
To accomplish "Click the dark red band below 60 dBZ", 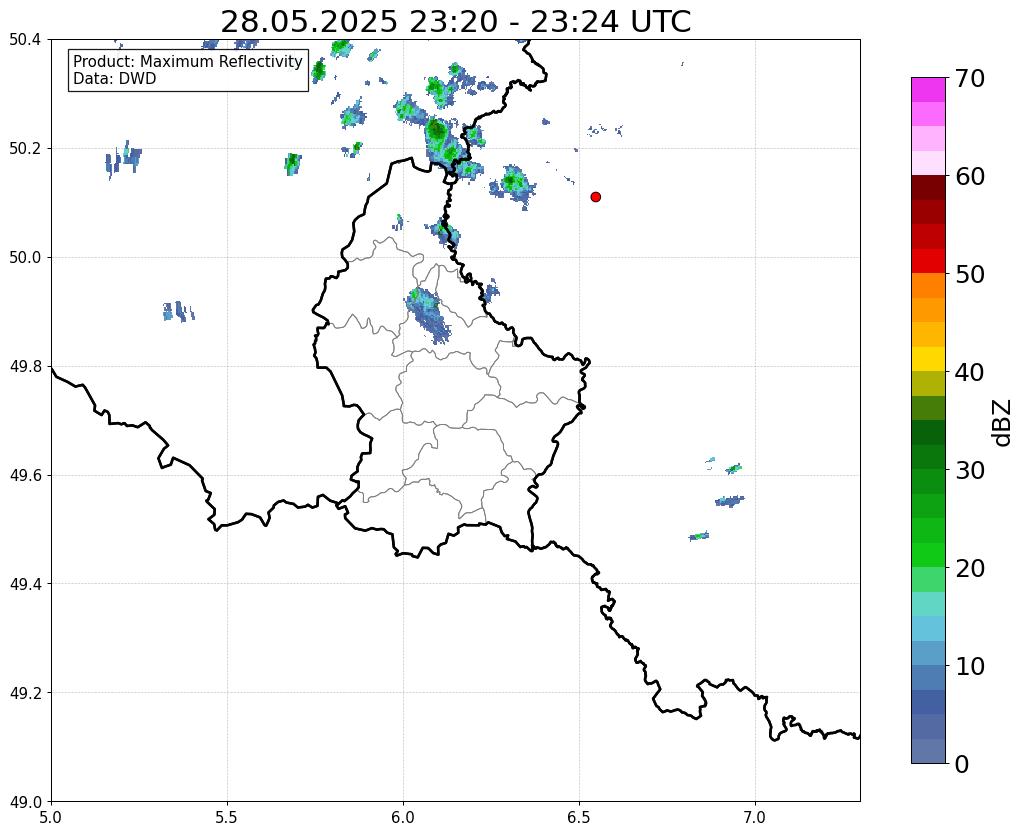I will (928, 187).
